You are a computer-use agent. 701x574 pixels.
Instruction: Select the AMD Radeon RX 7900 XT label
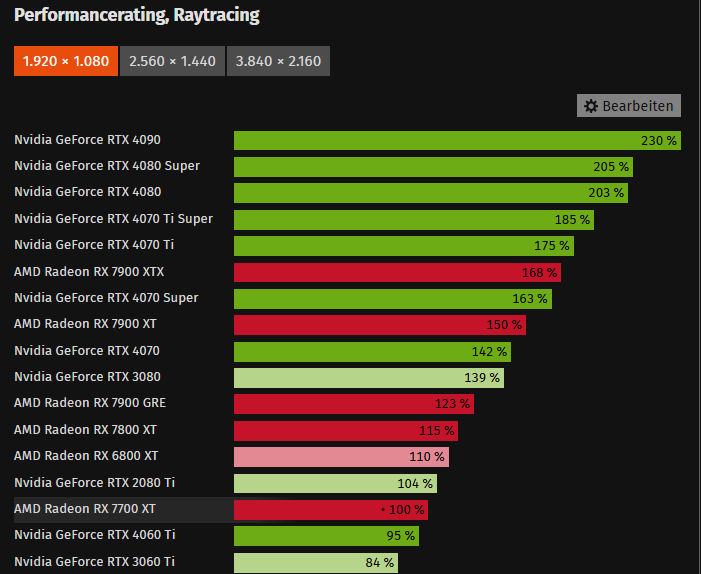click(x=85, y=324)
